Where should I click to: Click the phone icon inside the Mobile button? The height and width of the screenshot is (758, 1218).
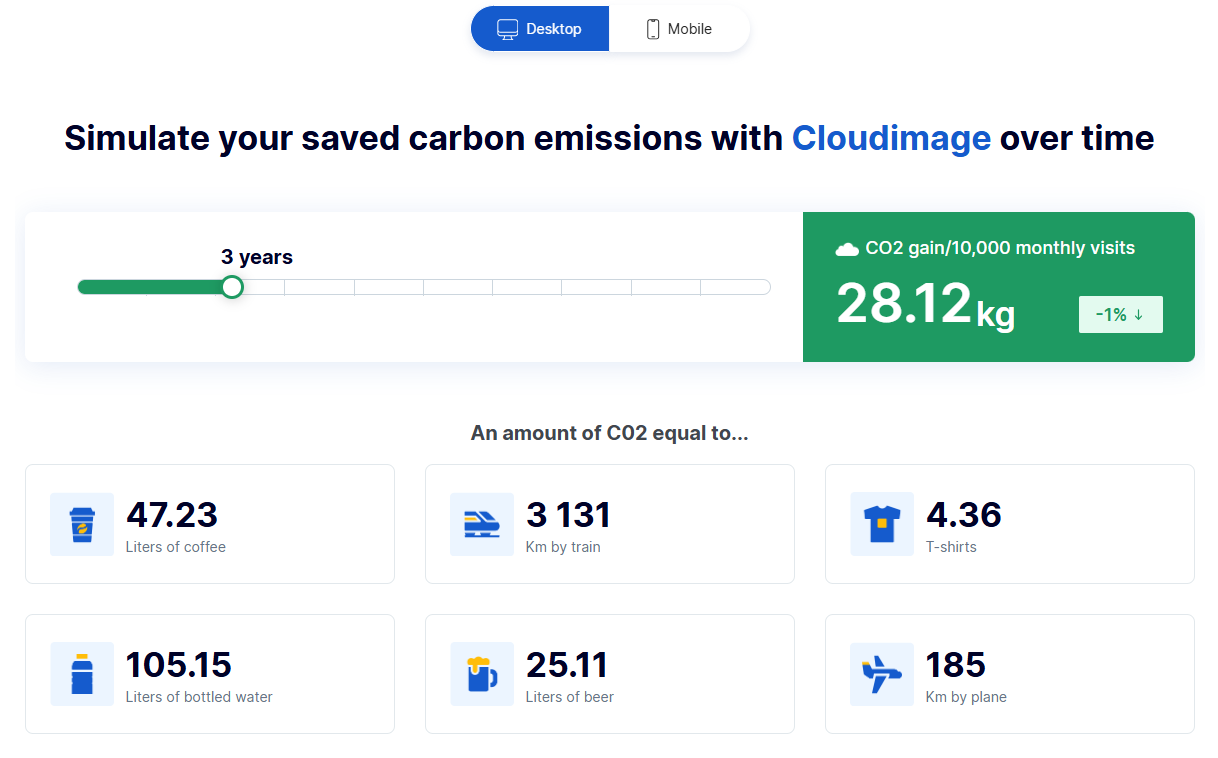(652, 28)
